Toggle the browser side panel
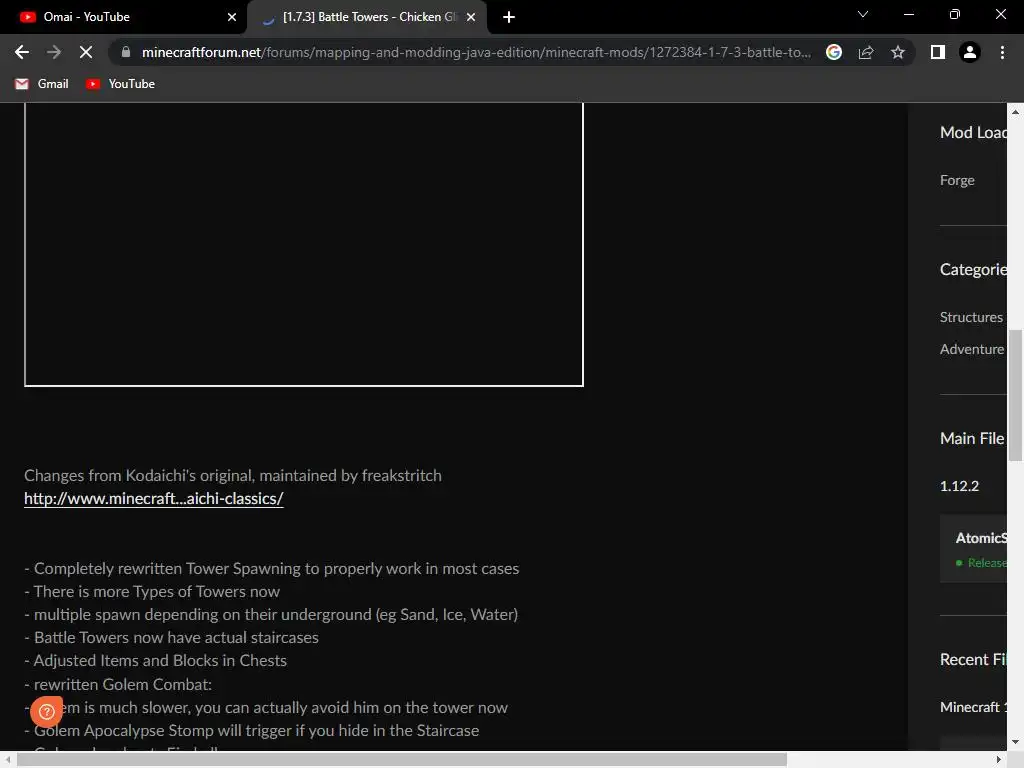This screenshot has width=1024, height=768. 938,52
